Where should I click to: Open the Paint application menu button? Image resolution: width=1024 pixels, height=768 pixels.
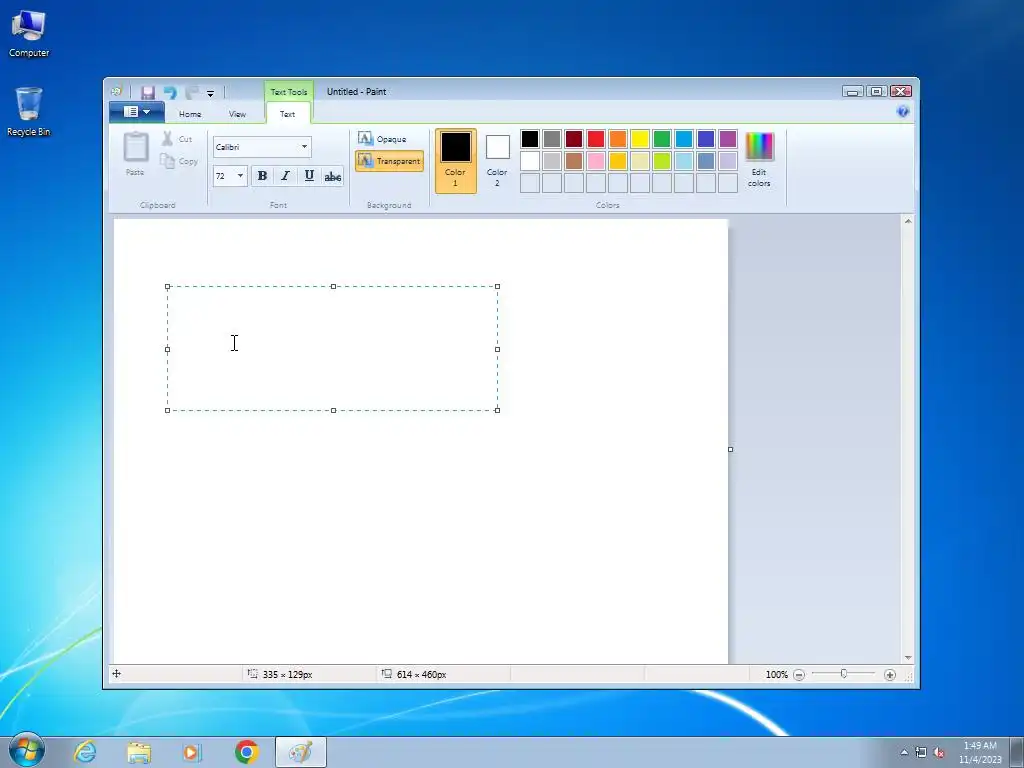[x=136, y=112]
